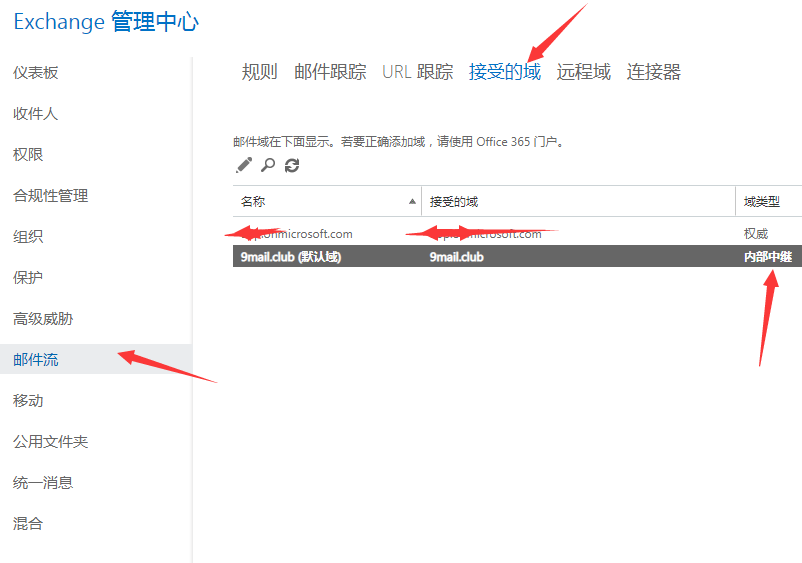
Task: Click the 内部中继 domain type cell
Action: [768, 257]
